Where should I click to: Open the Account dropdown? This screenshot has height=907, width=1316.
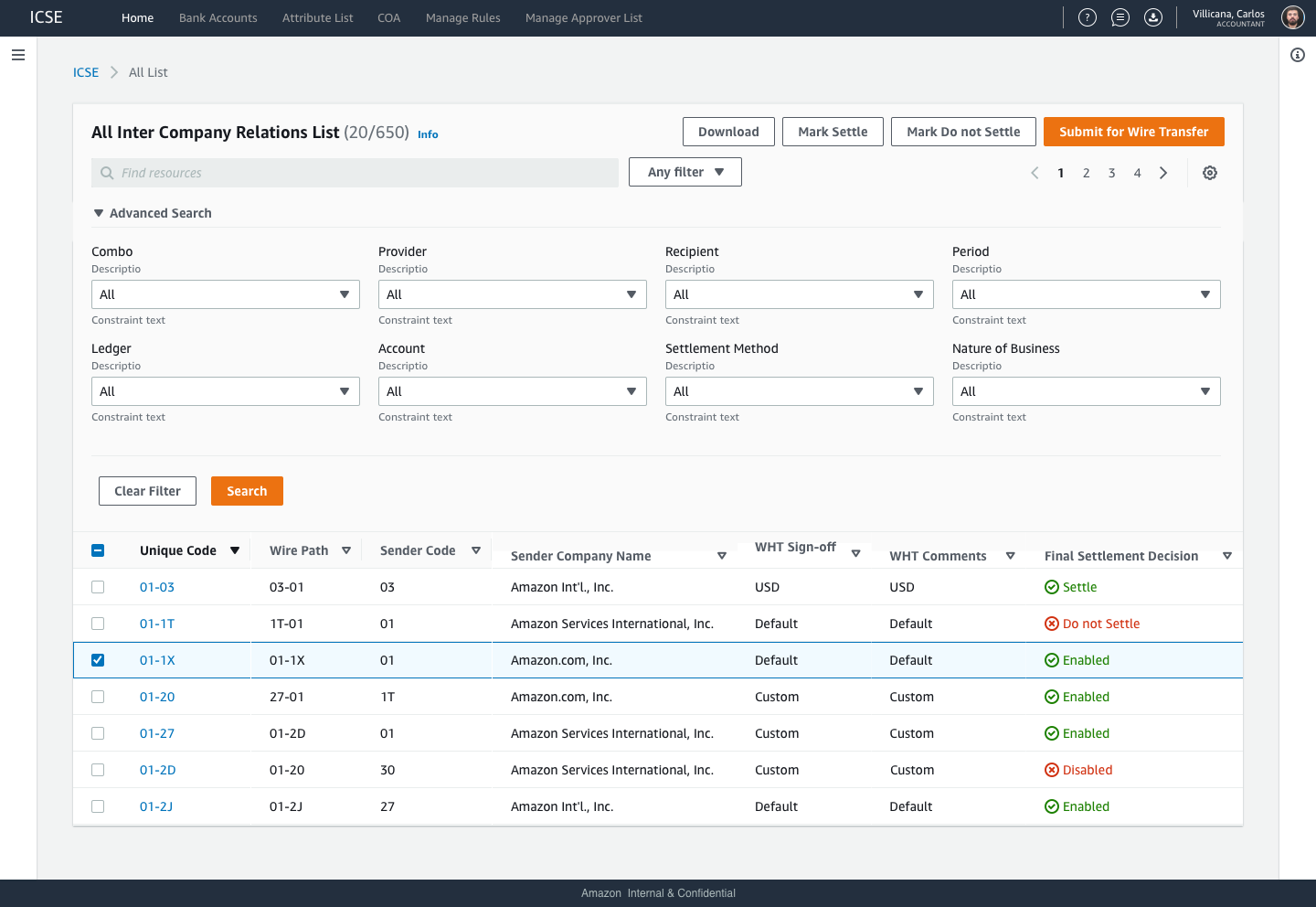[513, 391]
